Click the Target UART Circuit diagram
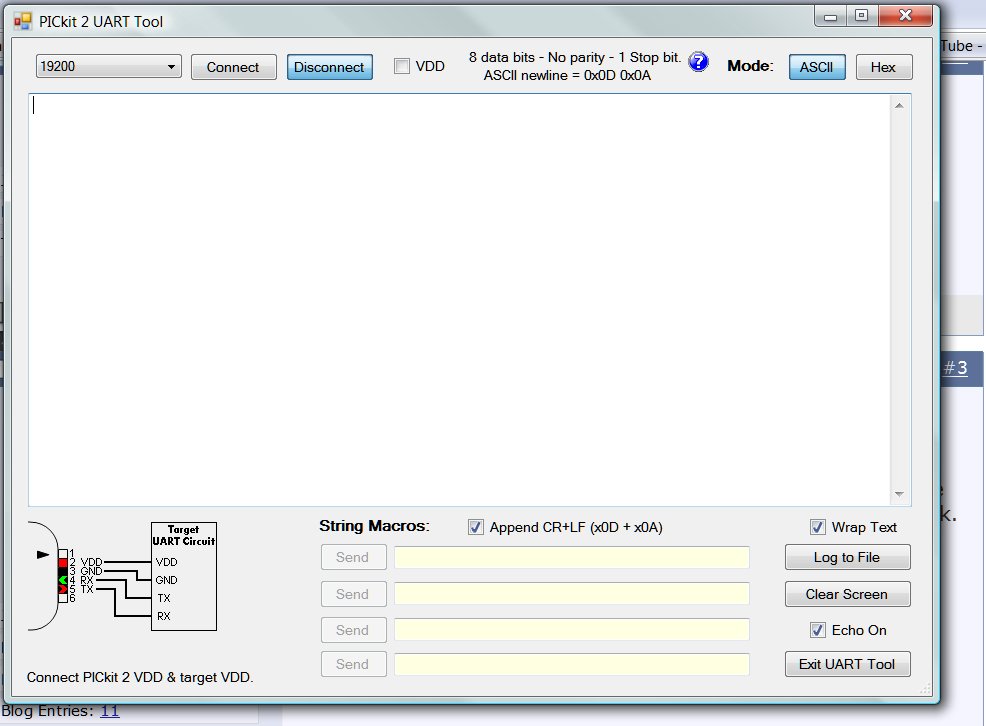The image size is (986, 726). pyautogui.click(x=184, y=576)
